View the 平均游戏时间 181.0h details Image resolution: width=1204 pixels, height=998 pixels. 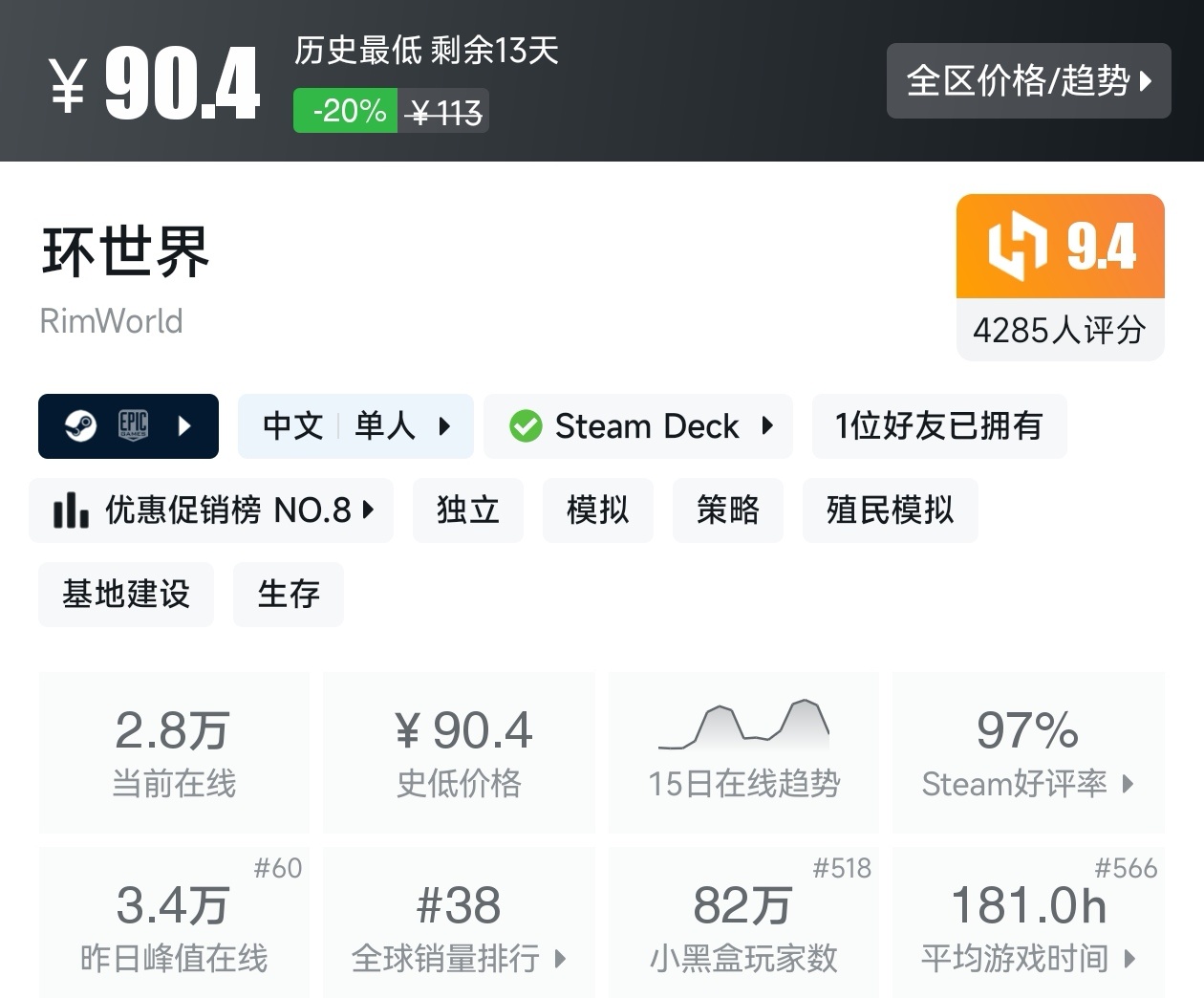coord(1028,924)
